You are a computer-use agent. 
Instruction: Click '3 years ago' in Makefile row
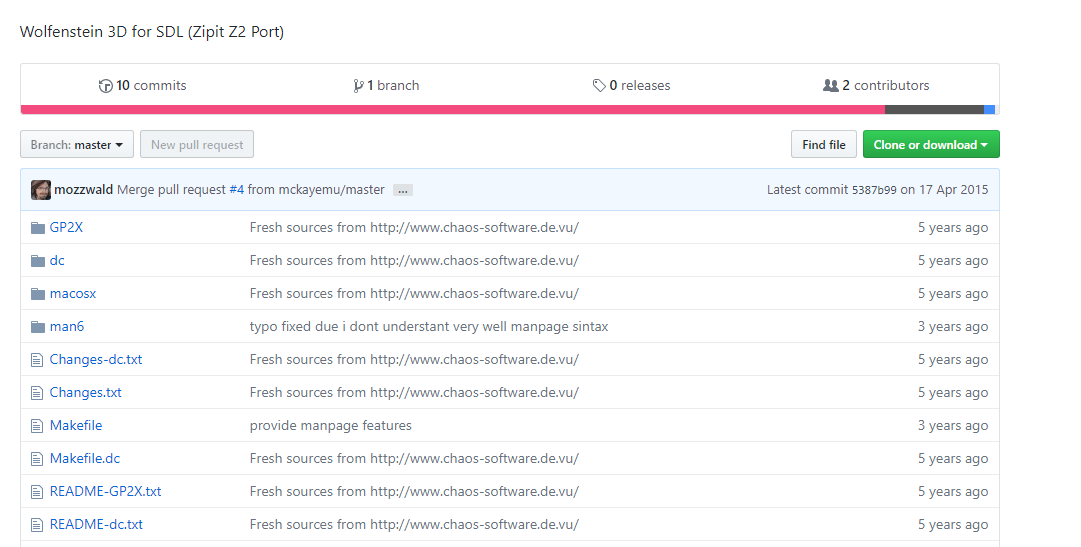(x=953, y=426)
